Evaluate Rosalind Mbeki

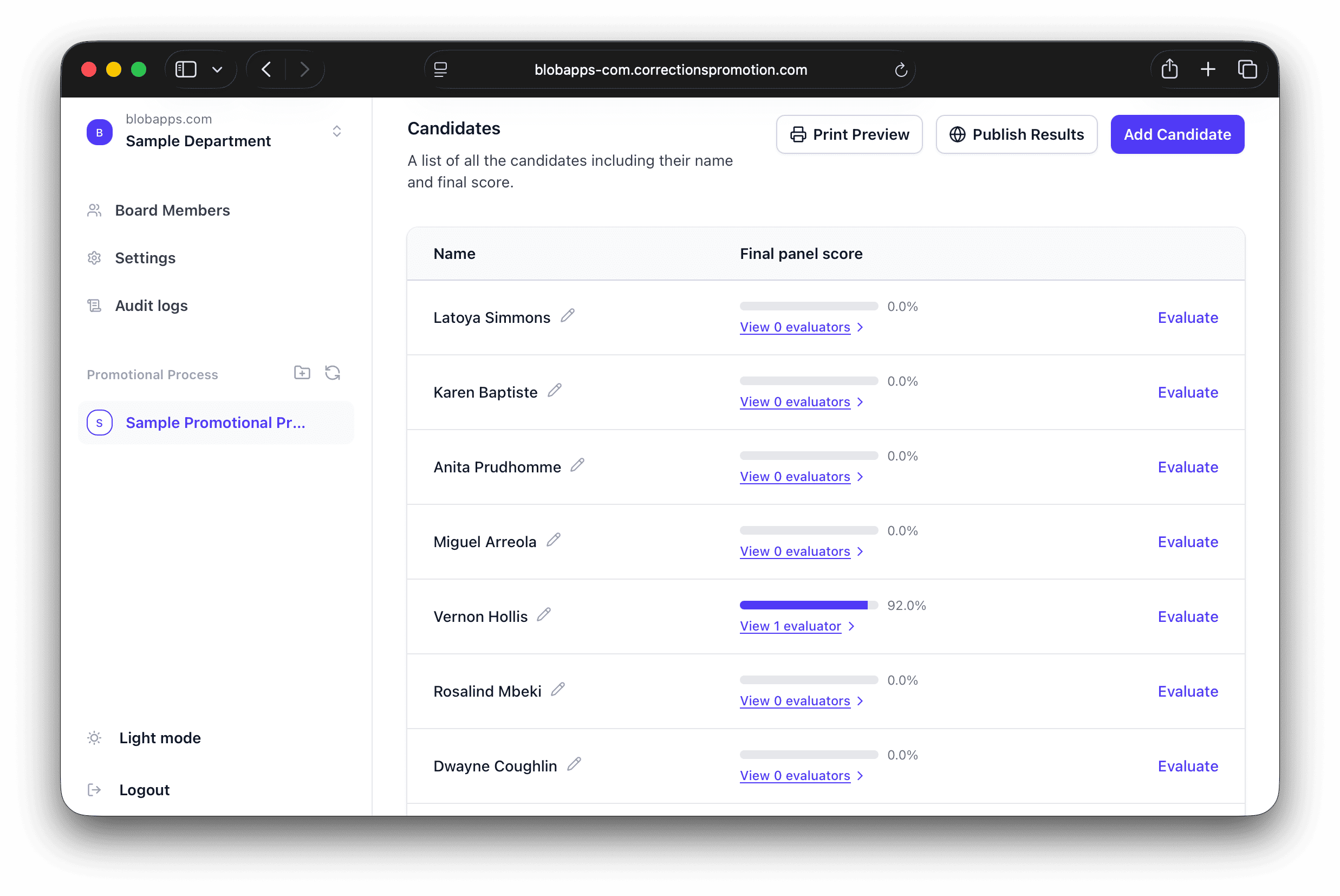point(1187,691)
